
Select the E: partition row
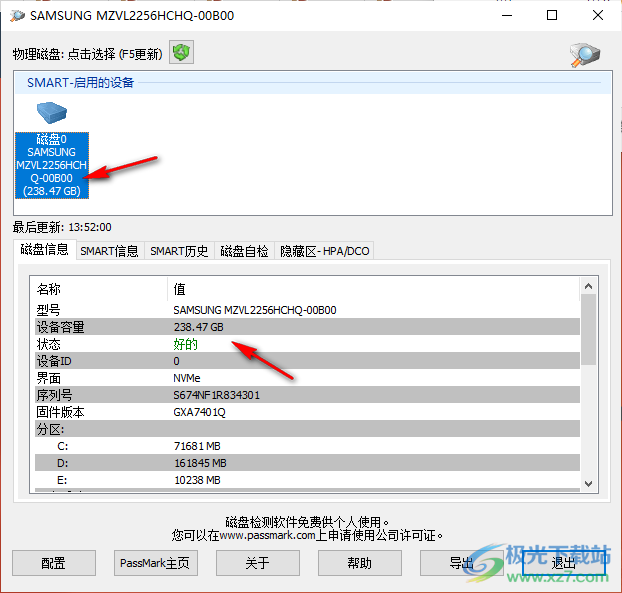307,480
